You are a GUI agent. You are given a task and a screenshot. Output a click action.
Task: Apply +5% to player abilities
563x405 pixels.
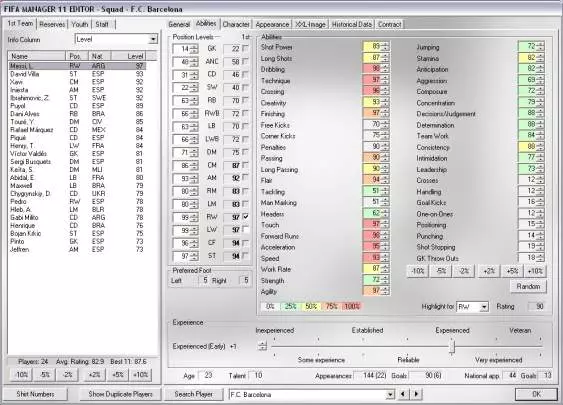click(512, 271)
